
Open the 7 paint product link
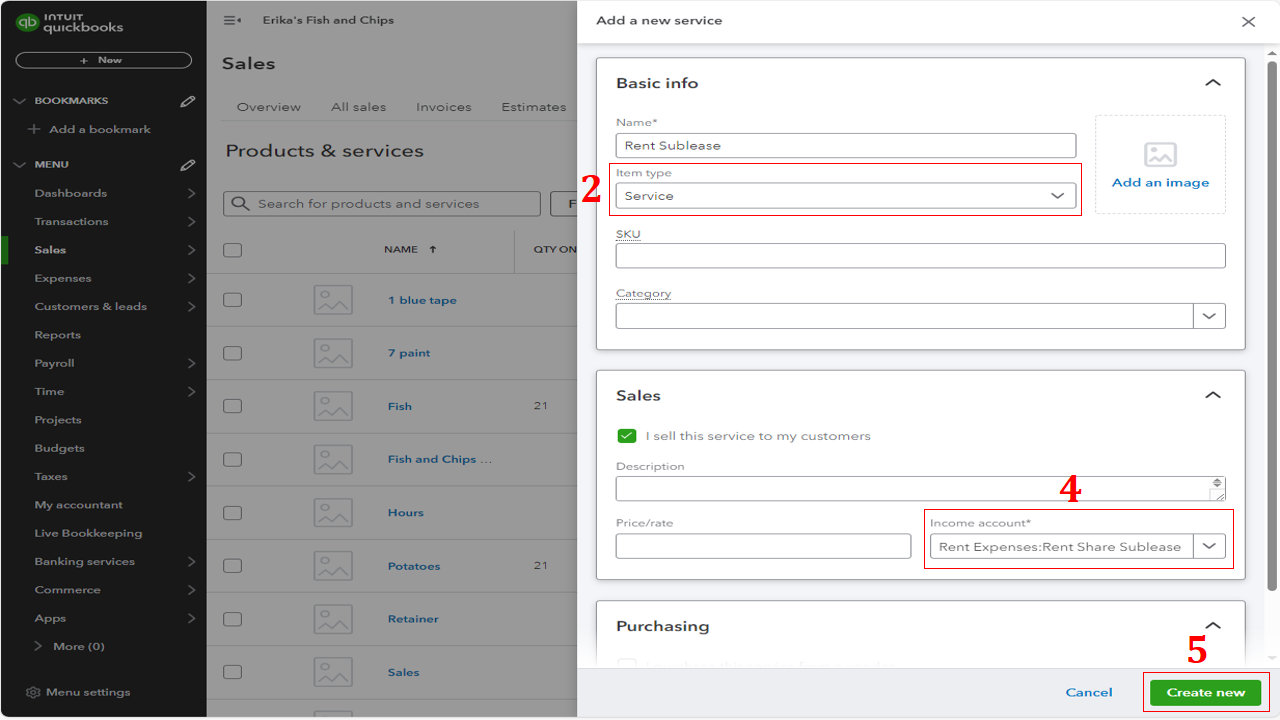click(x=409, y=353)
